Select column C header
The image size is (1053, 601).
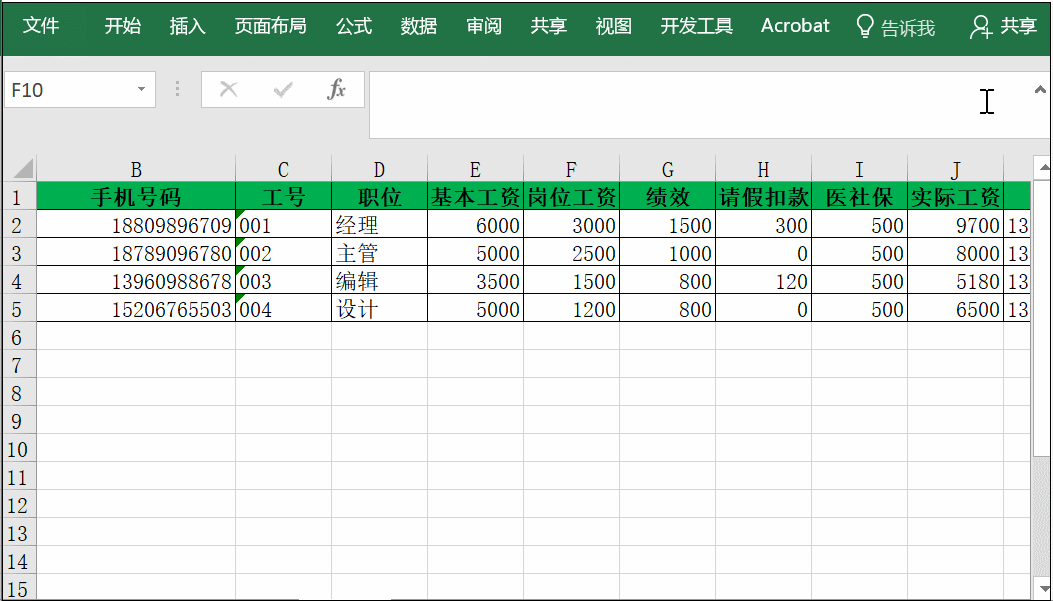click(x=283, y=169)
